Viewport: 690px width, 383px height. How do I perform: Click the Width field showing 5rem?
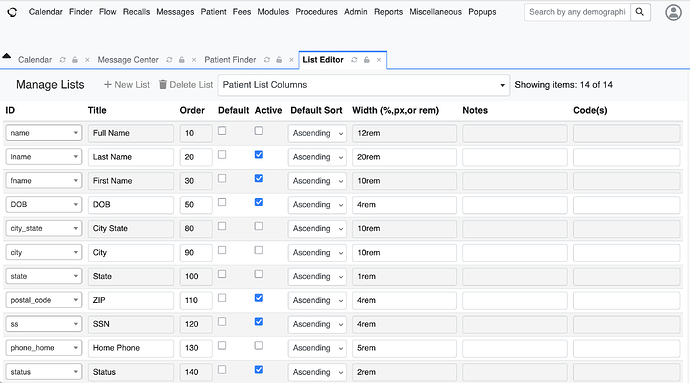click(x=404, y=348)
